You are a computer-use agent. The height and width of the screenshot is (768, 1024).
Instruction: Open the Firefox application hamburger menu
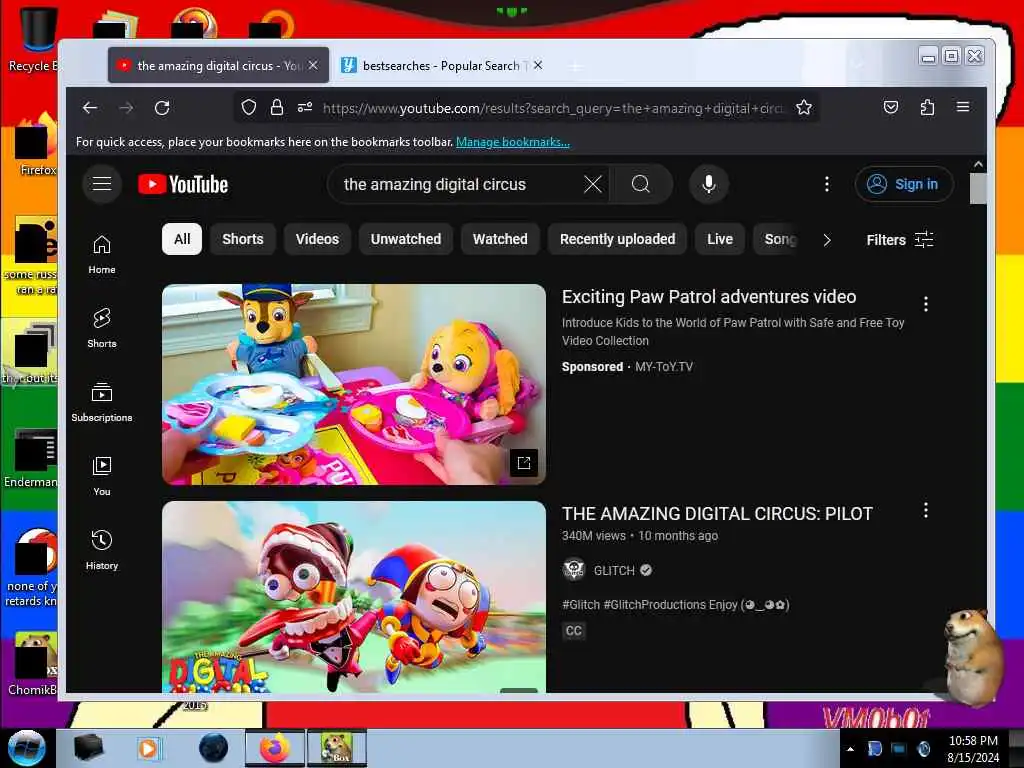(963, 107)
